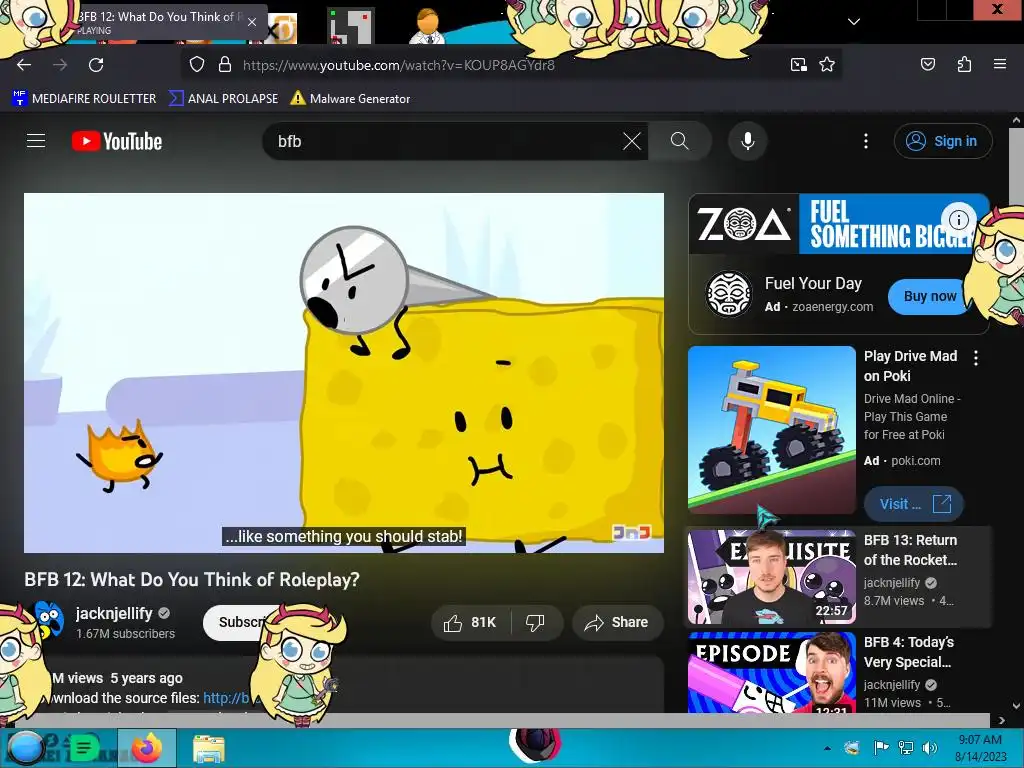Open the list all tabs dropdown
Viewport: 1024px width, 768px height.
(x=854, y=22)
